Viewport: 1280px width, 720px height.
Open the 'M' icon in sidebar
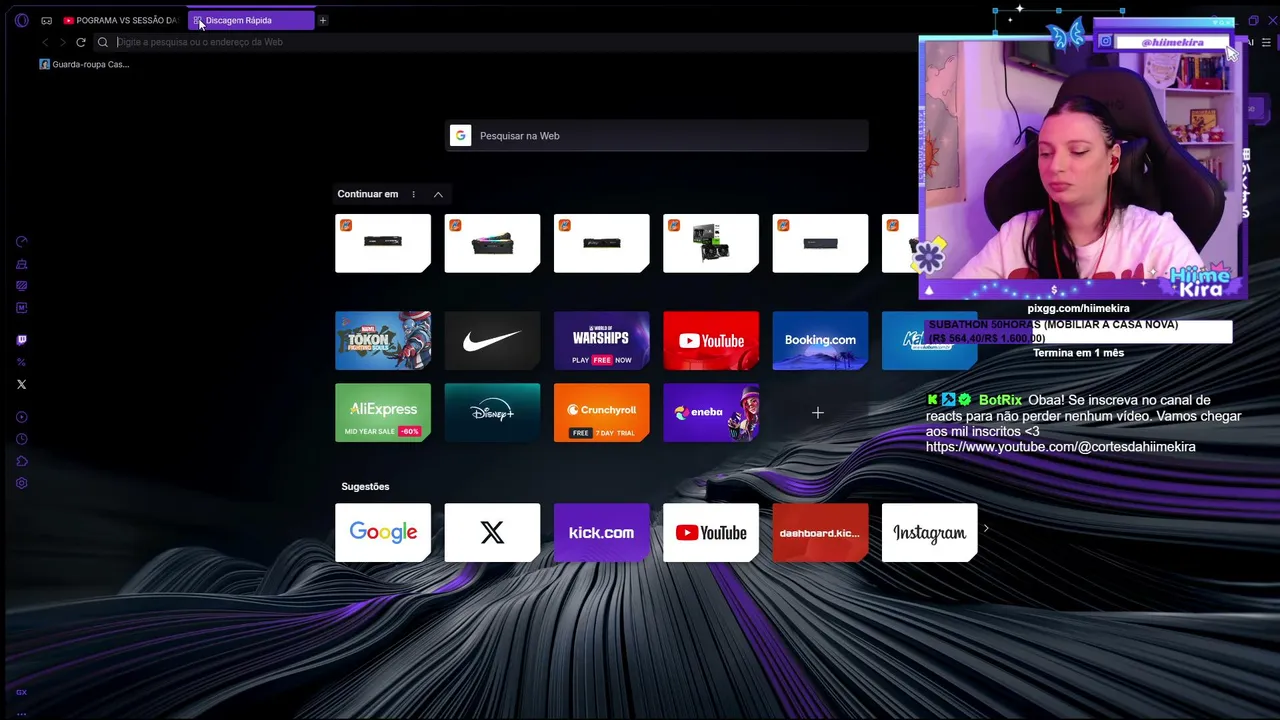(x=21, y=308)
